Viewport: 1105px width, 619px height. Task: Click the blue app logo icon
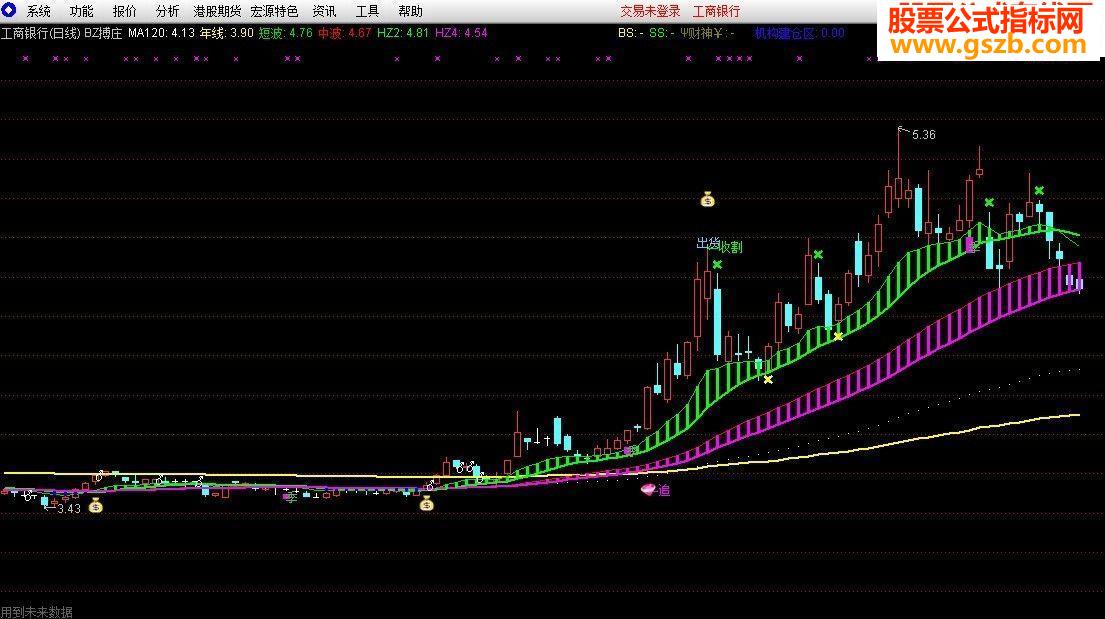[x=9, y=10]
